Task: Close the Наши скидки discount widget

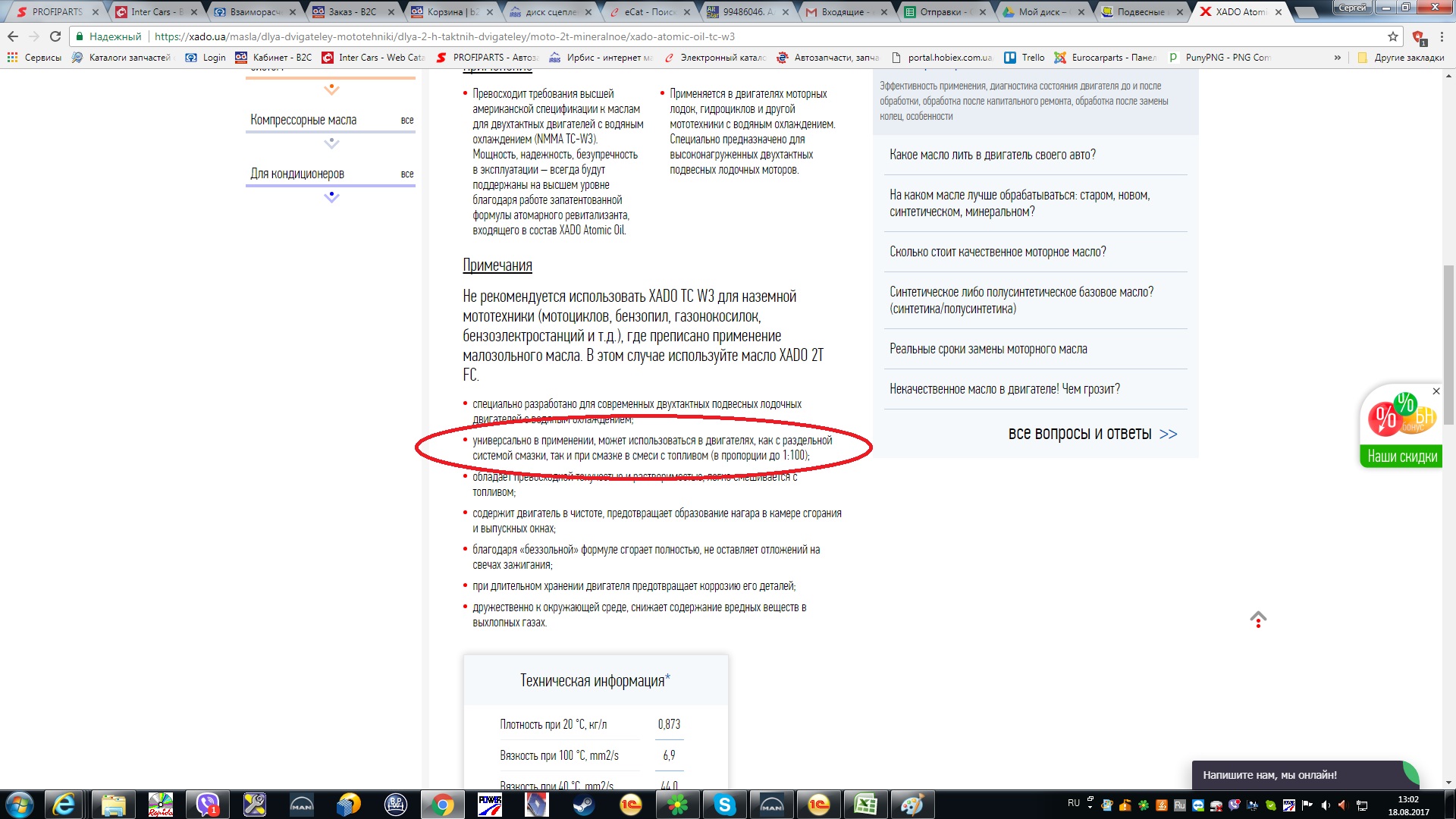Action: coord(1436,391)
